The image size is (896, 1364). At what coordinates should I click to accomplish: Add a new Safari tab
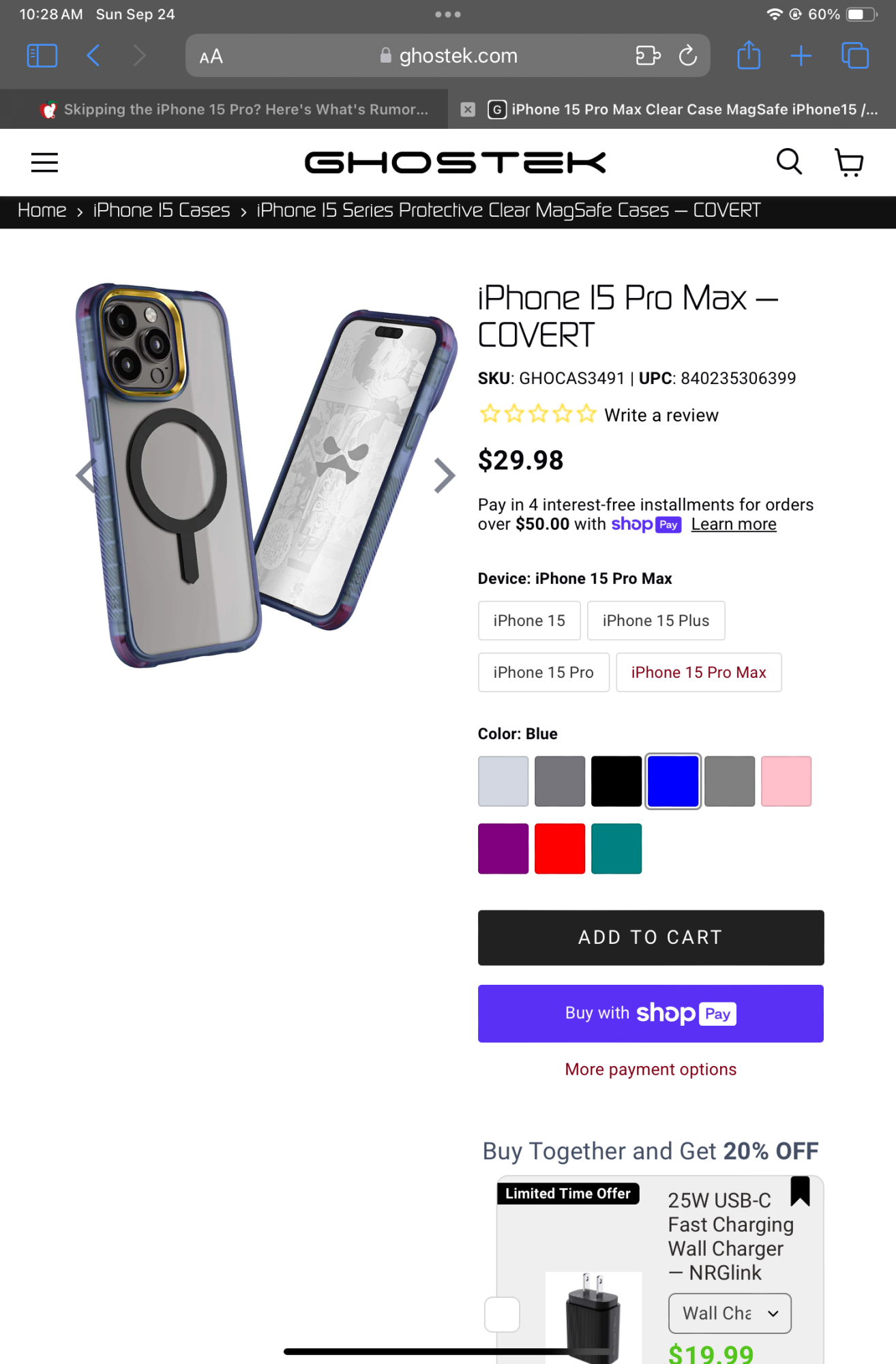point(801,55)
